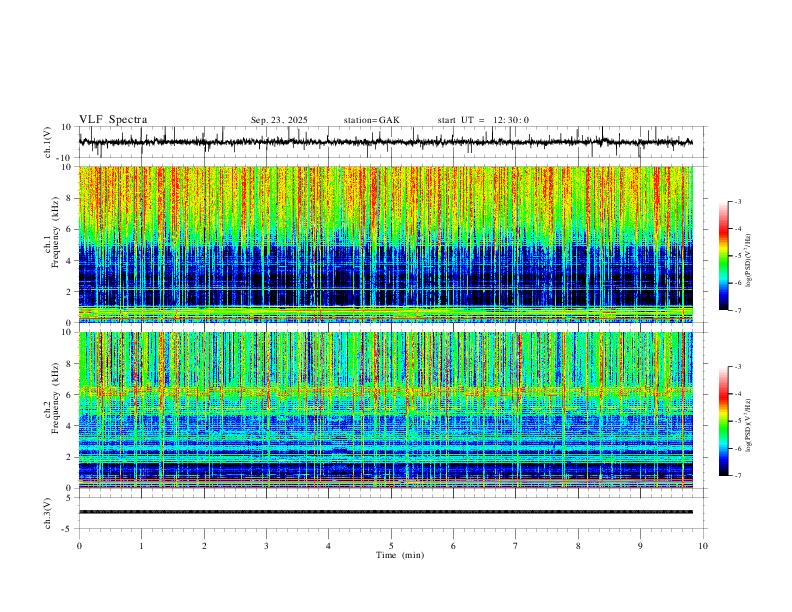Click the "-4" label on ch.2 colorbar
This screenshot has width=792, height=612.
pyautogui.click(x=737, y=394)
